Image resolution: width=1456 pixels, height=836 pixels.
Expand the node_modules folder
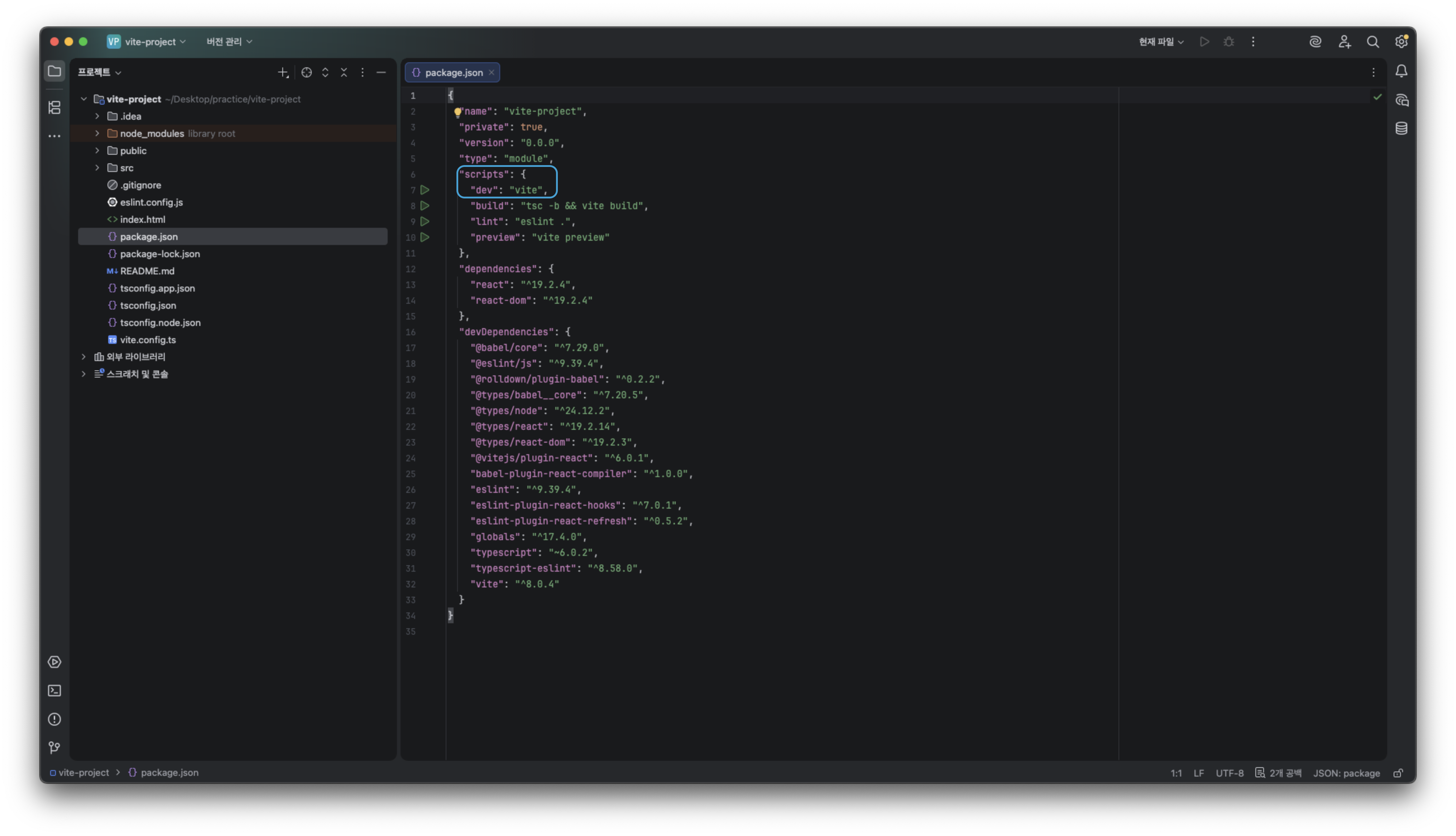coord(97,133)
